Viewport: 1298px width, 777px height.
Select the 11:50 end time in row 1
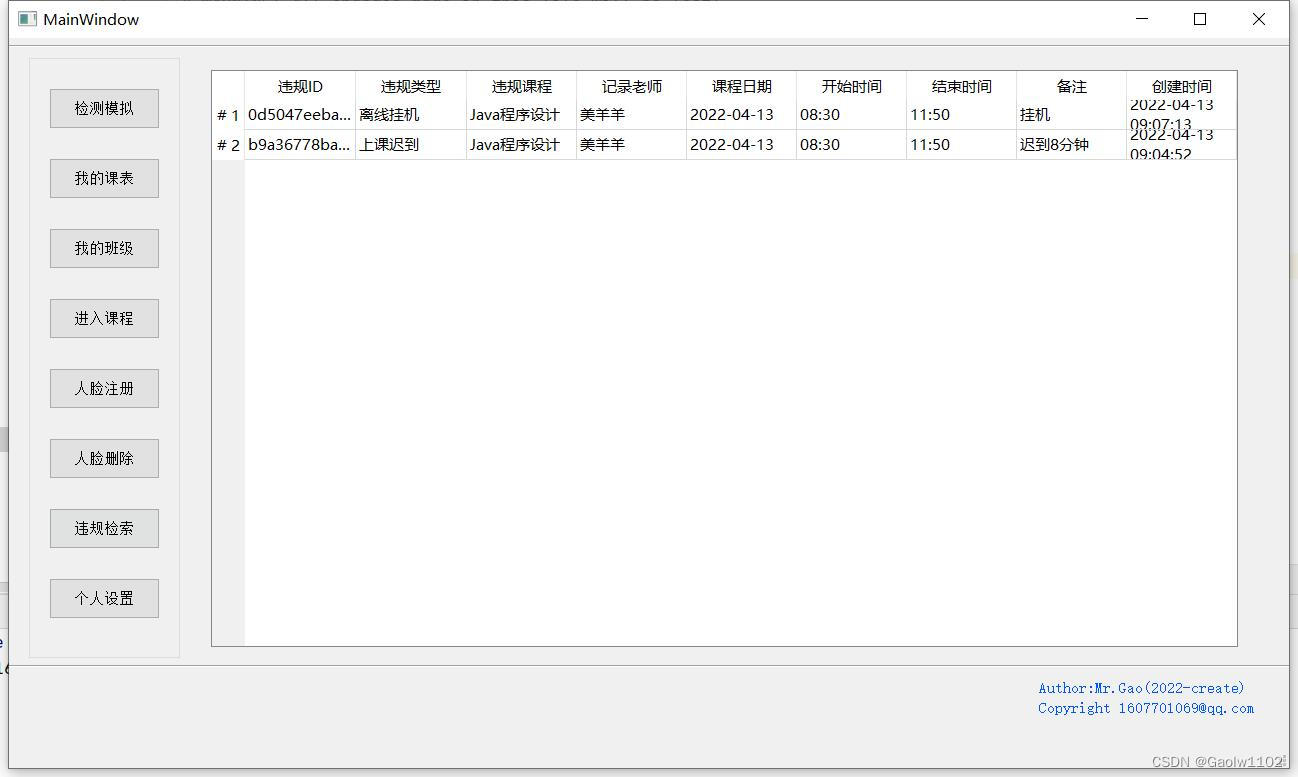click(x=961, y=115)
